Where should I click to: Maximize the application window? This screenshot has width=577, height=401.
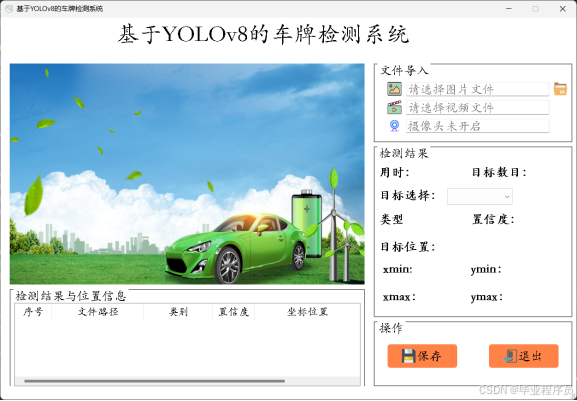536,9
